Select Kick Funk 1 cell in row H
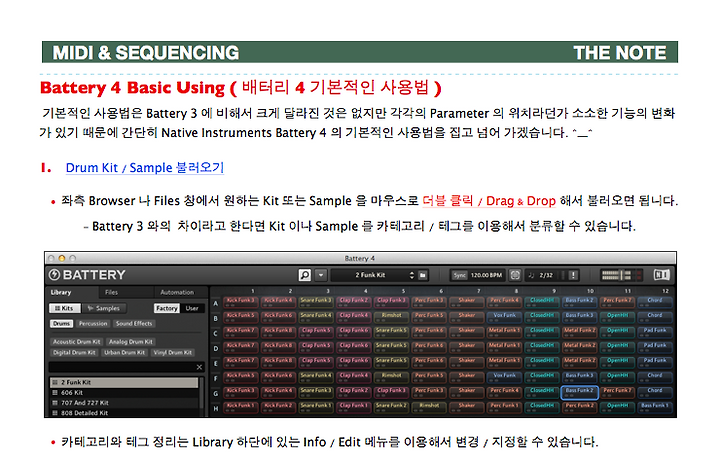 pyautogui.click(x=241, y=407)
